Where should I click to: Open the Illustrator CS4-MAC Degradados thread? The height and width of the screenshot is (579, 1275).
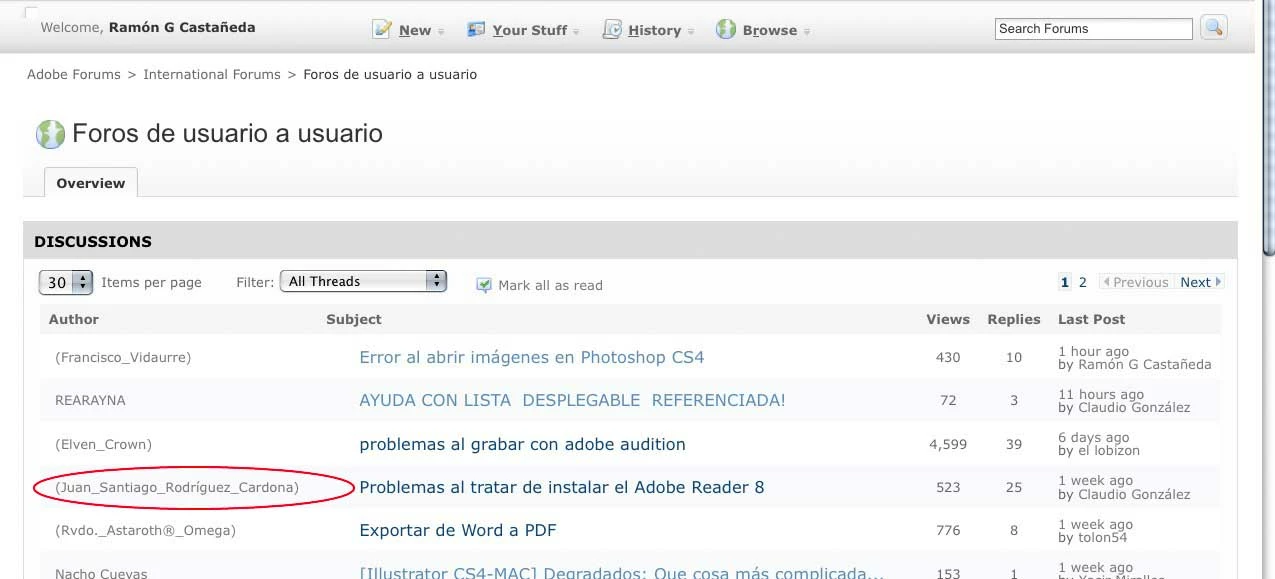[x=622, y=573]
